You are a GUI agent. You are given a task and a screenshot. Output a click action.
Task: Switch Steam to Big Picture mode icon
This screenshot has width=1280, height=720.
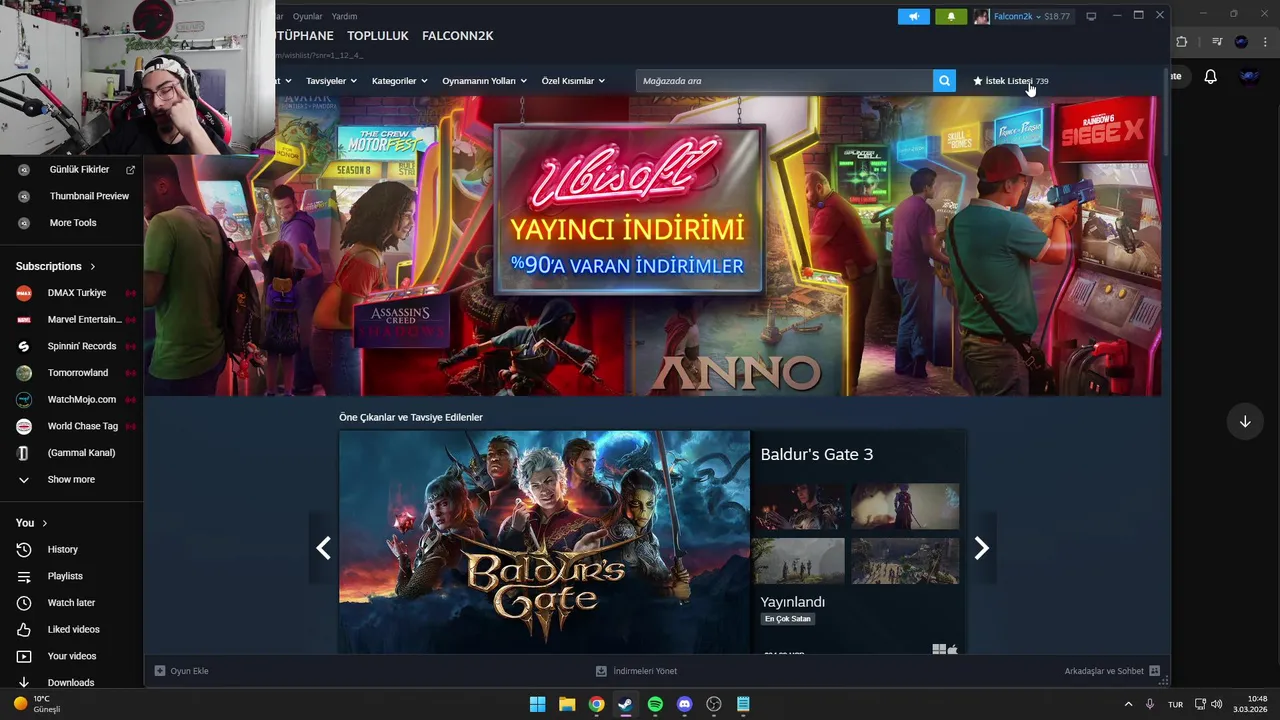pos(1091,16)
